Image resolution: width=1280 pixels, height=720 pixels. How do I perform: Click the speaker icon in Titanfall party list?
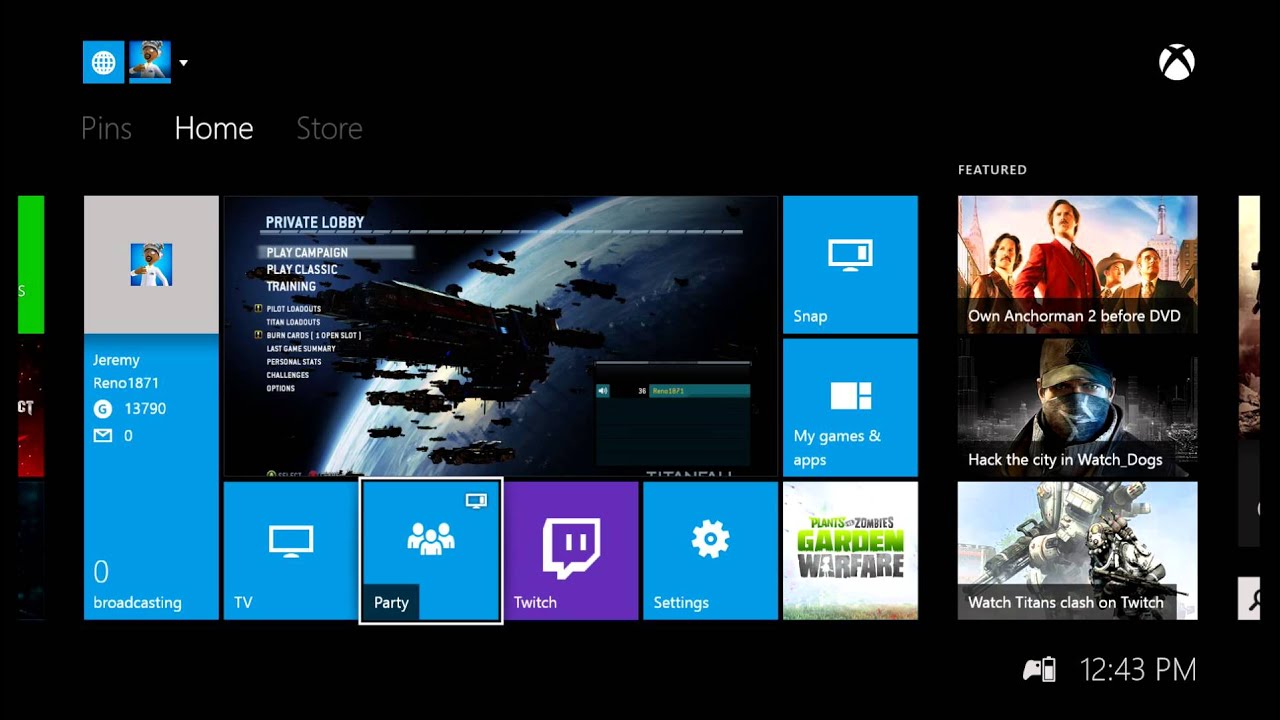(x=603, y=391)
